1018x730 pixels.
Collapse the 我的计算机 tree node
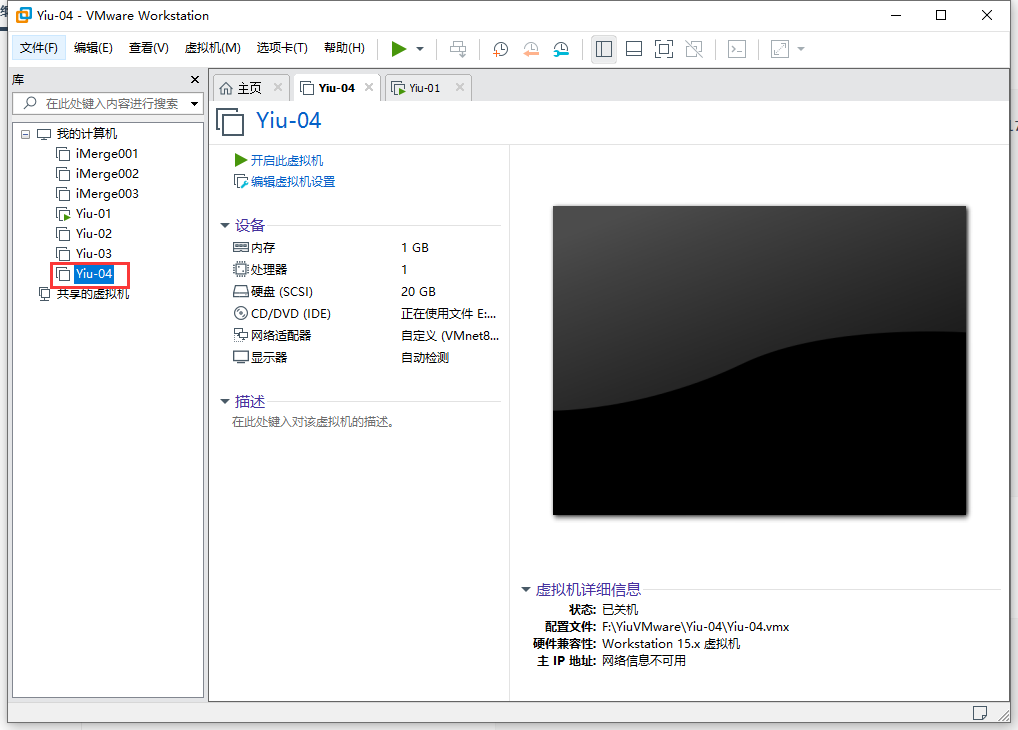25,134
